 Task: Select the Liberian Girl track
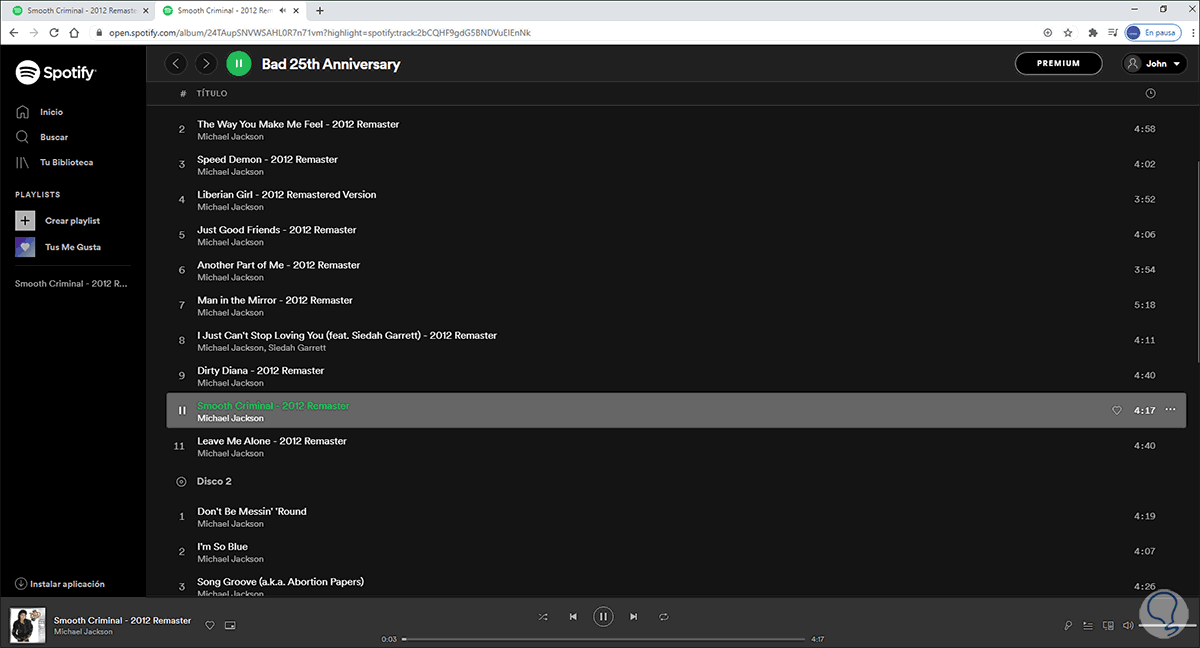pos(287,194)
